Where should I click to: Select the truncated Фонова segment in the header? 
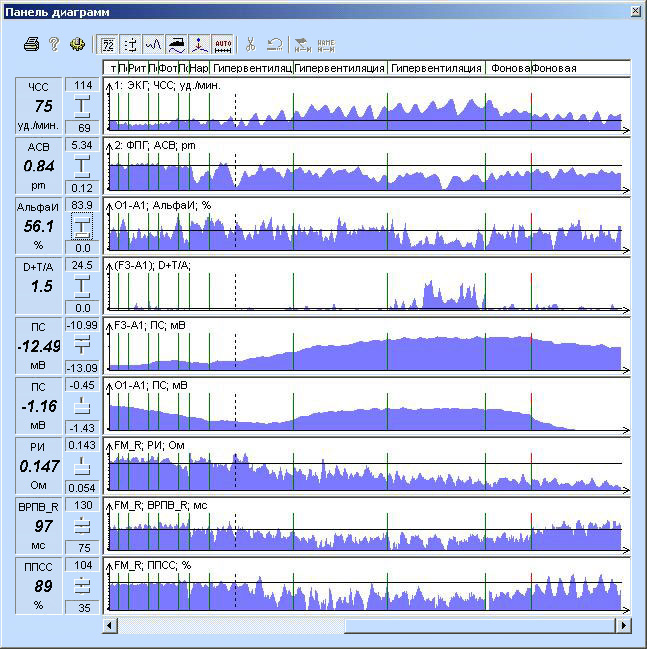508,68
